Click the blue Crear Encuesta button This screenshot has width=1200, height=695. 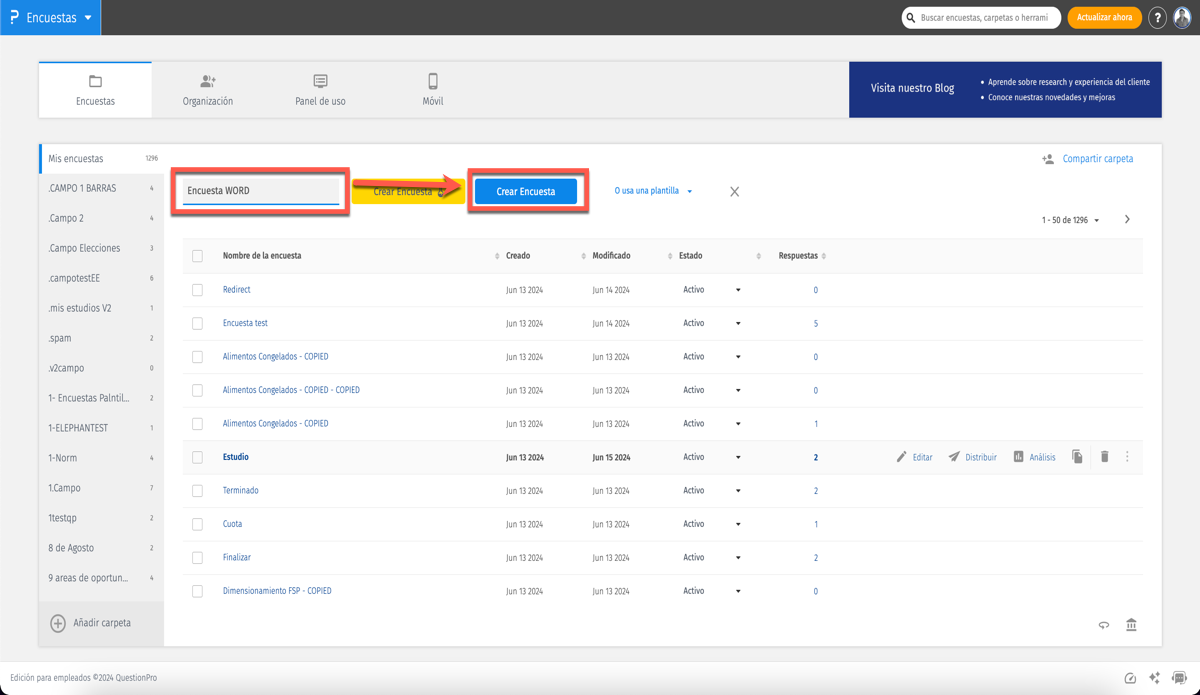pos(526,191)
